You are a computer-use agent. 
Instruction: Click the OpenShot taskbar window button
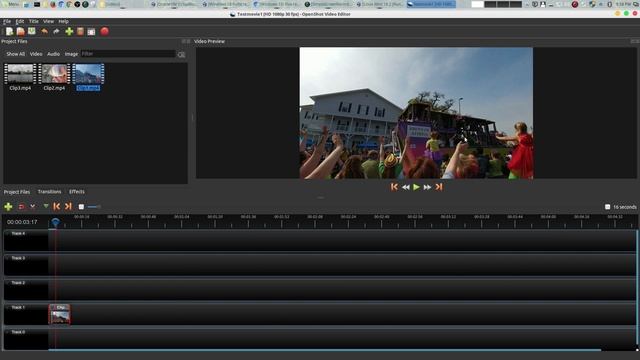tap(431, 4)
